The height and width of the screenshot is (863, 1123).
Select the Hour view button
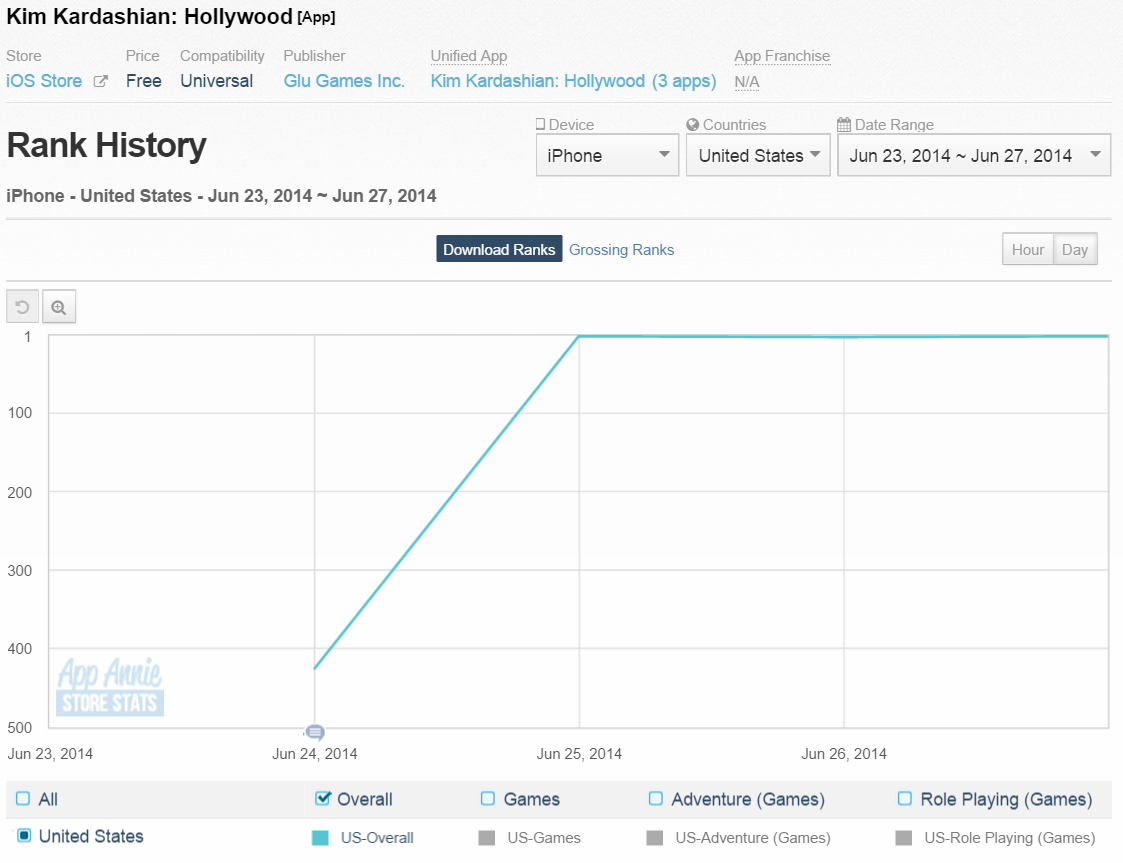(1028, 249)
